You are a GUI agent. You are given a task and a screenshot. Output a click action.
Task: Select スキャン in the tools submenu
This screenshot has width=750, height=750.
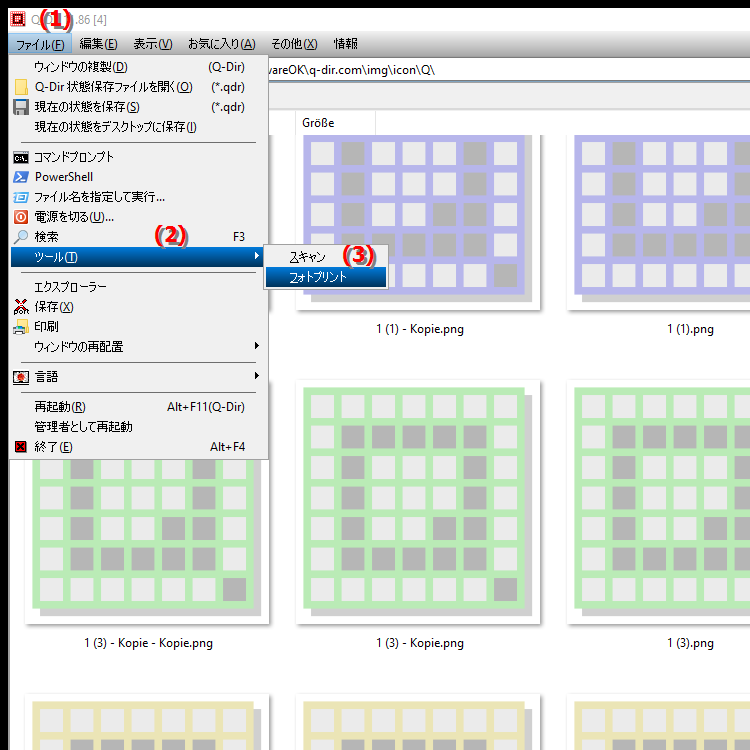pos(326,257)
